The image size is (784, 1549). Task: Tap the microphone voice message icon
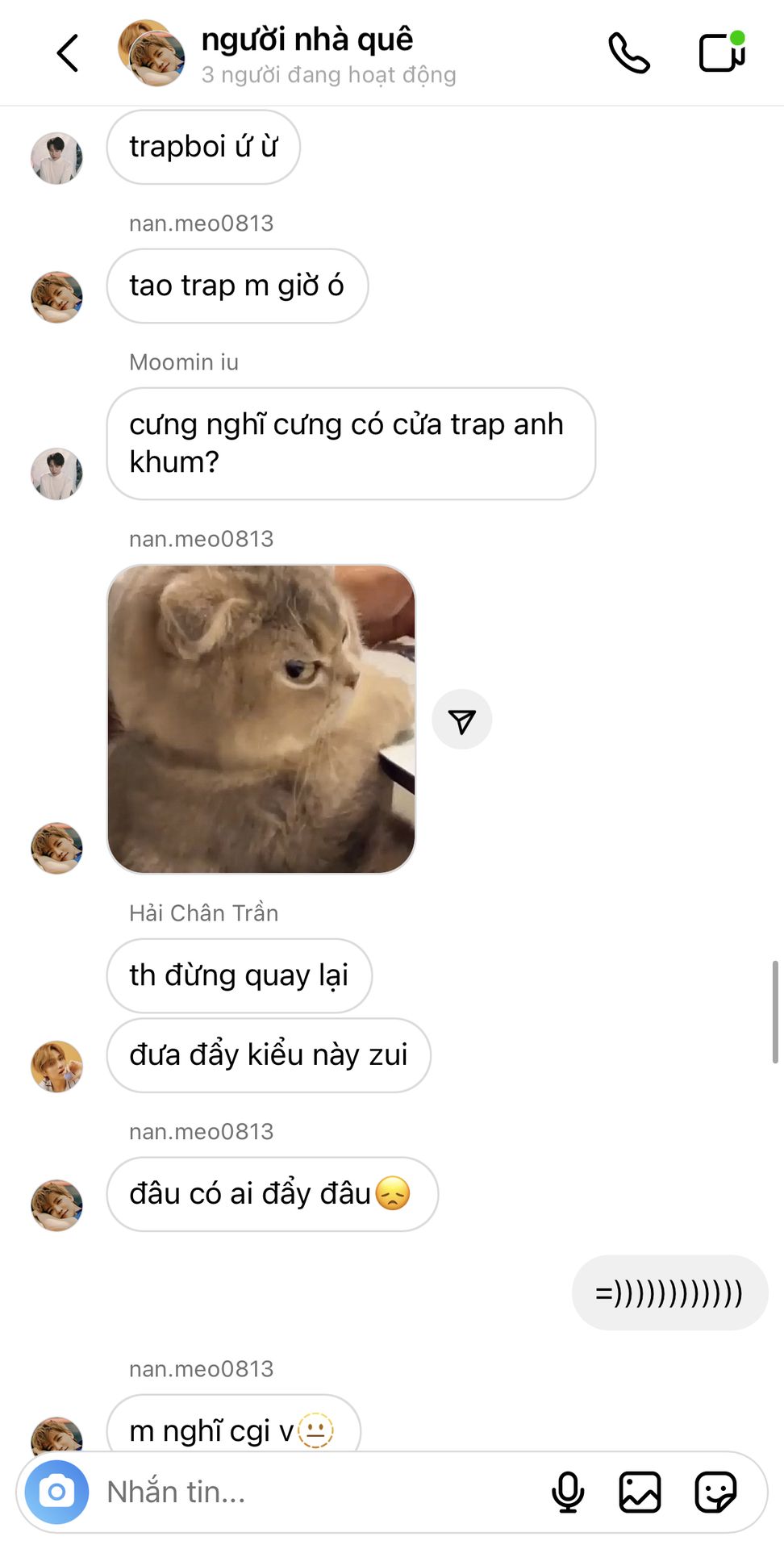[568, 1492]
